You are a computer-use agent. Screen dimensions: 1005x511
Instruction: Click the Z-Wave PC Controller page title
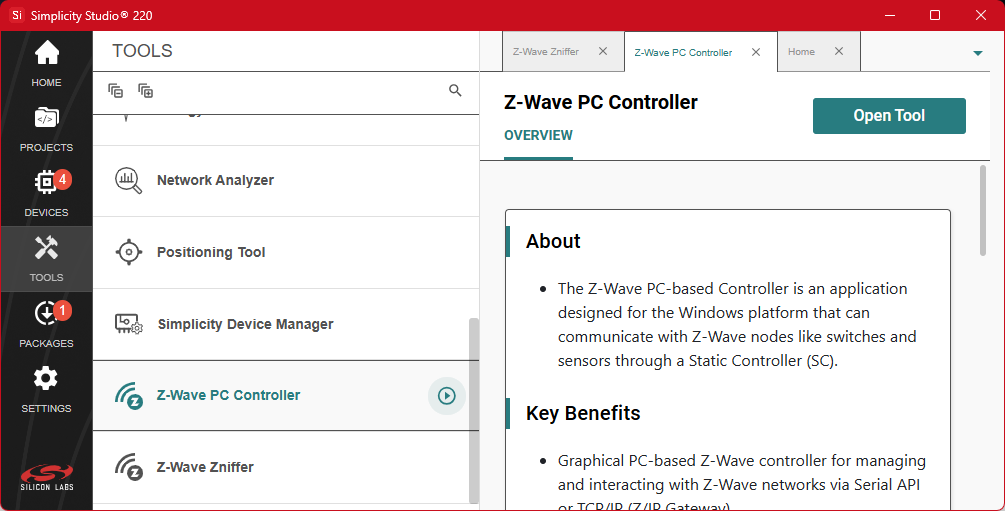pos(601,103)
